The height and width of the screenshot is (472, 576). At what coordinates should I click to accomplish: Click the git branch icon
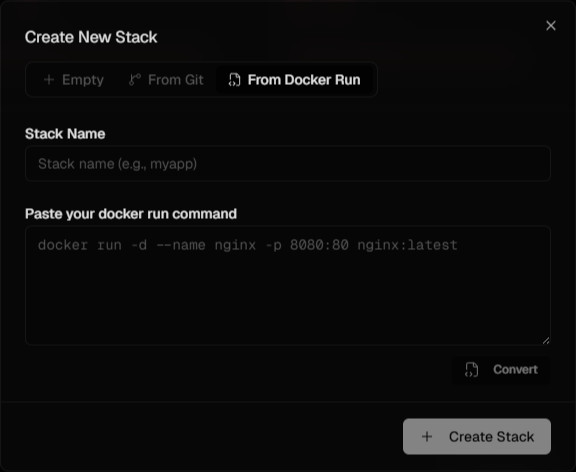(135, 80)
